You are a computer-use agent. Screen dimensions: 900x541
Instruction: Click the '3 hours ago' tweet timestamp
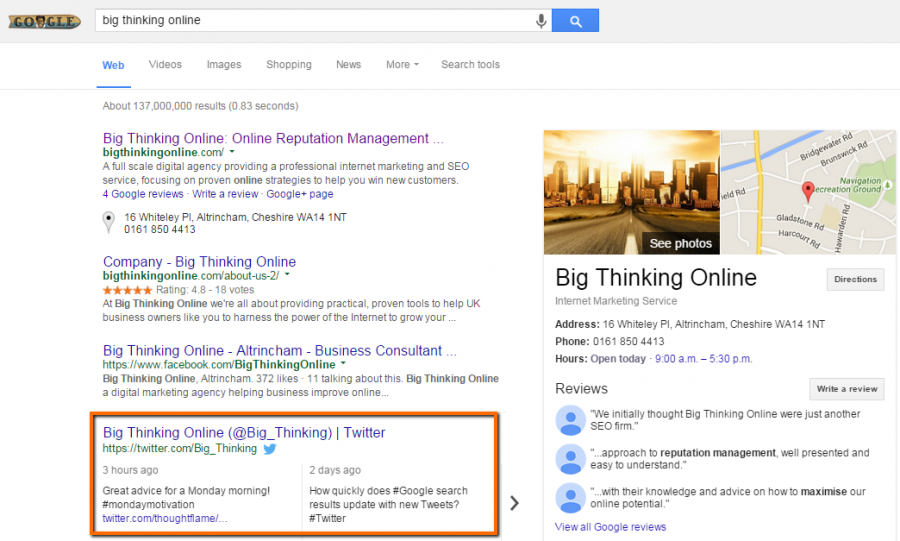pyautogui.click(x=130, y=470)
